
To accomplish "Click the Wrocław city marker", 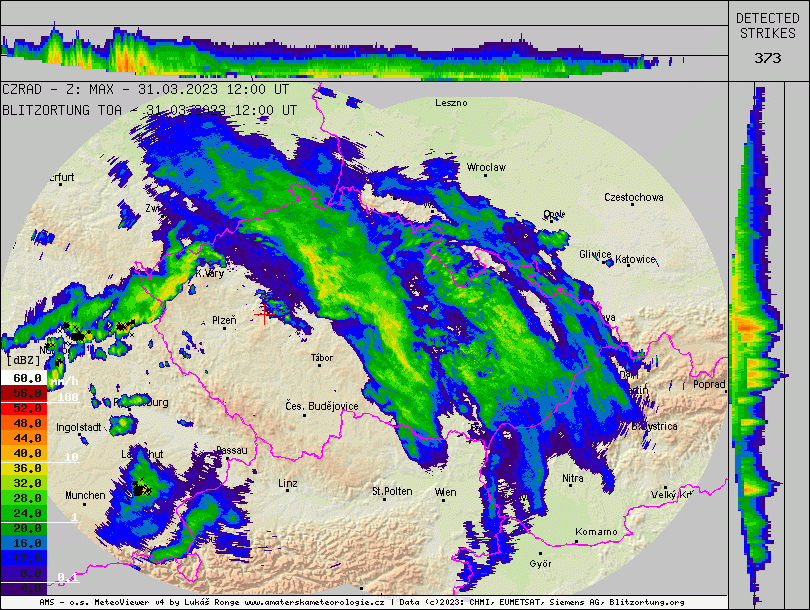I will tap(486, 174).
